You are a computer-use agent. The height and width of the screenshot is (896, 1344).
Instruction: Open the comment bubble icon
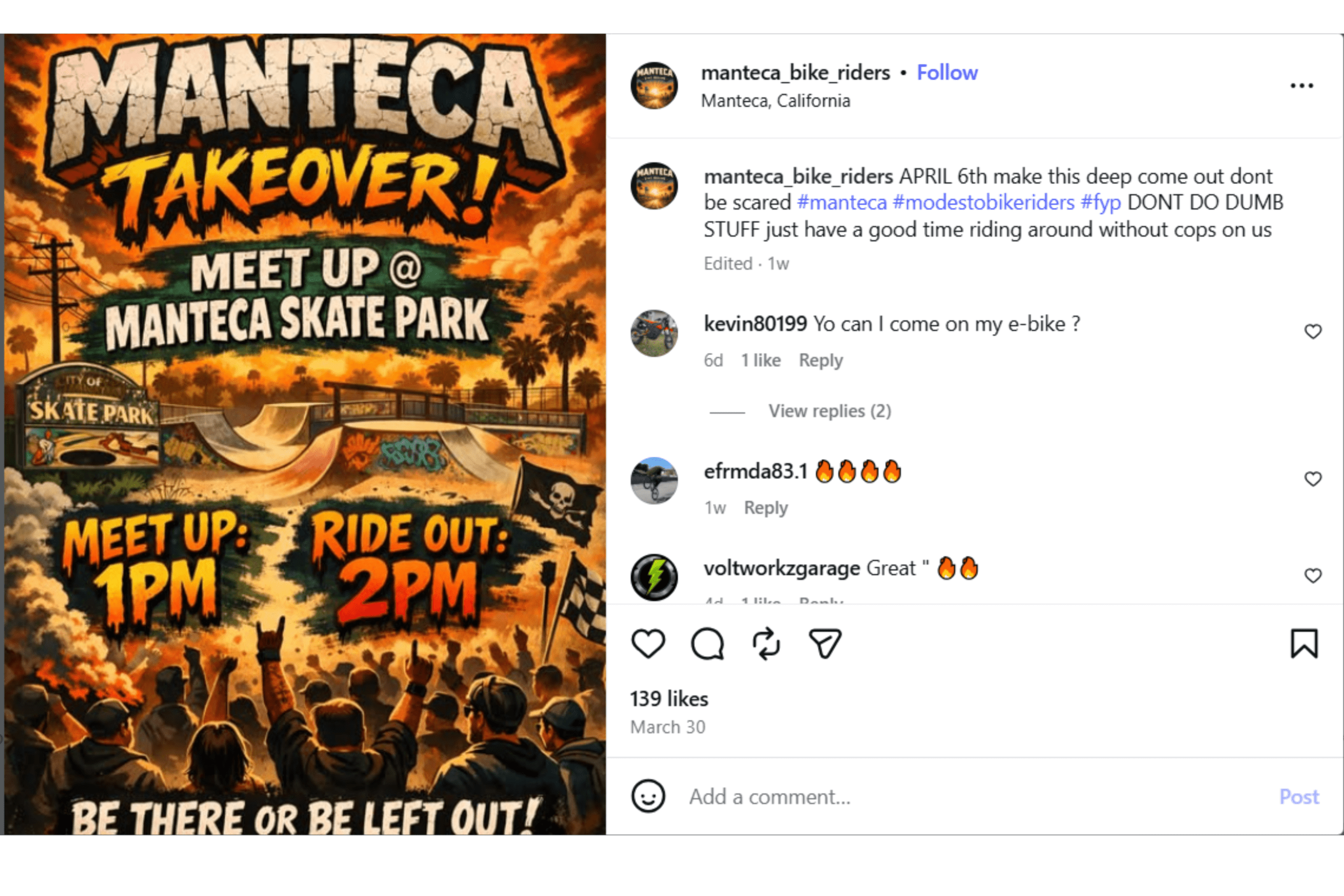[x=707, y=644]
